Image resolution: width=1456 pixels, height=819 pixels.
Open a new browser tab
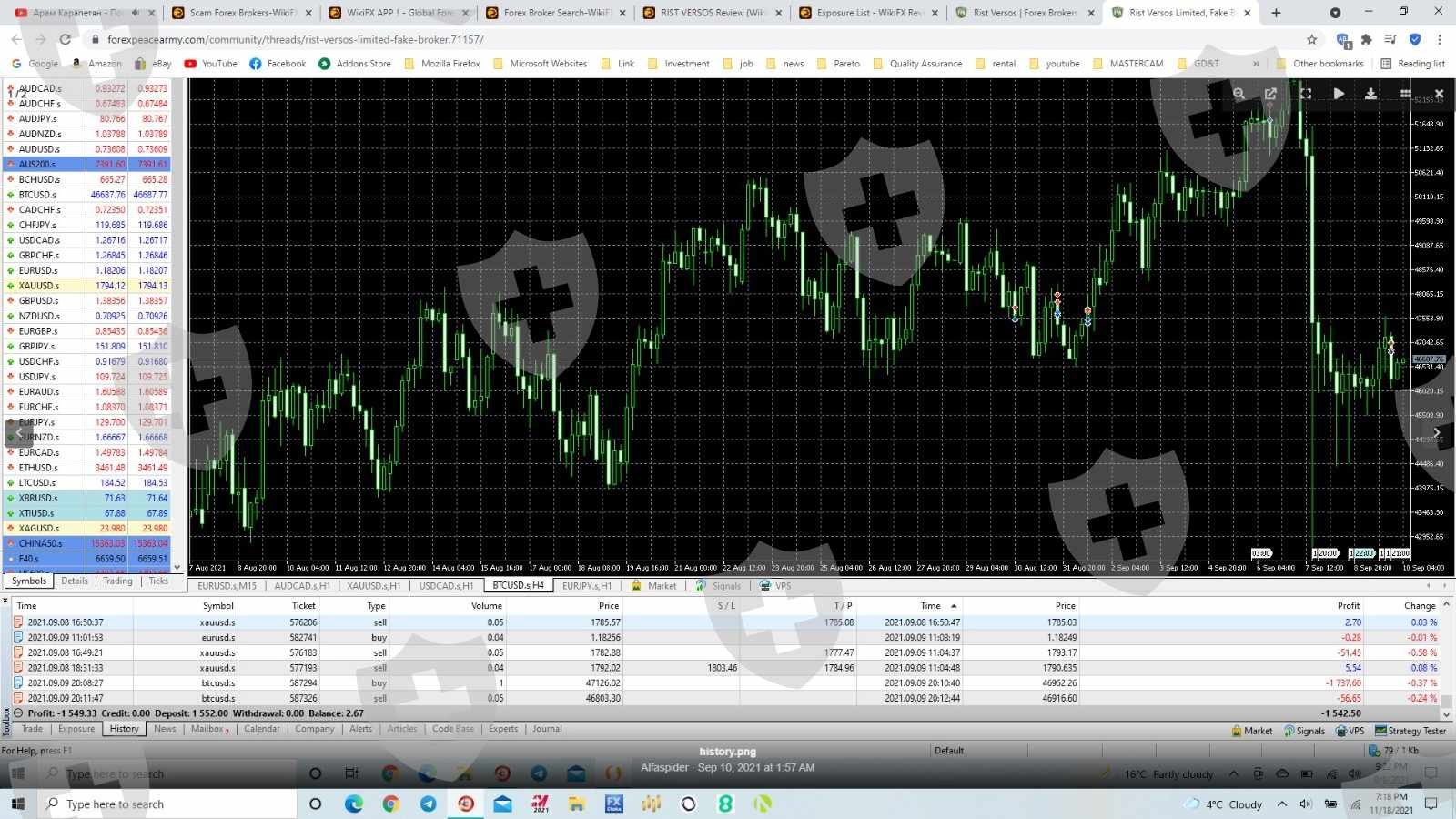1276,13
